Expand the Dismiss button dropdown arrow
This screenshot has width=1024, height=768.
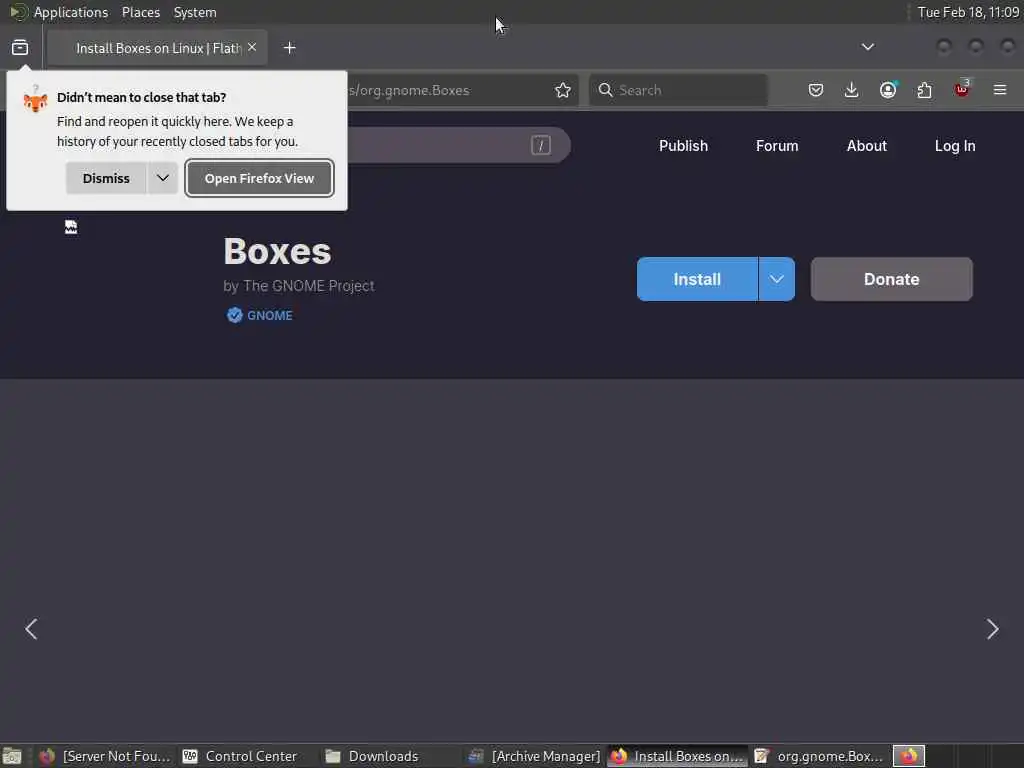coord(163,178)
